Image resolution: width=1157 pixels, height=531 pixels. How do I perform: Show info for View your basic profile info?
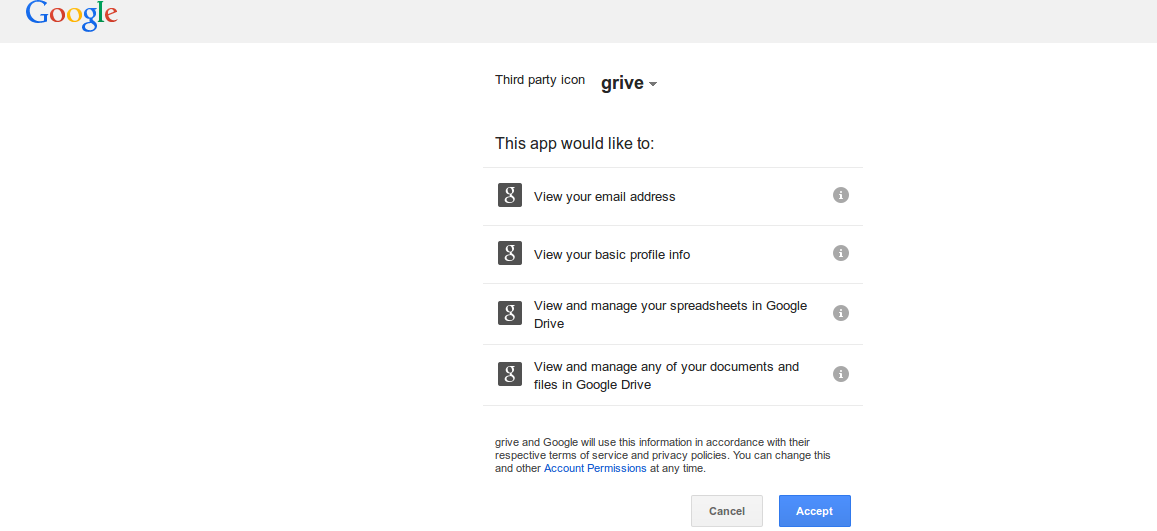pos(841,253)
